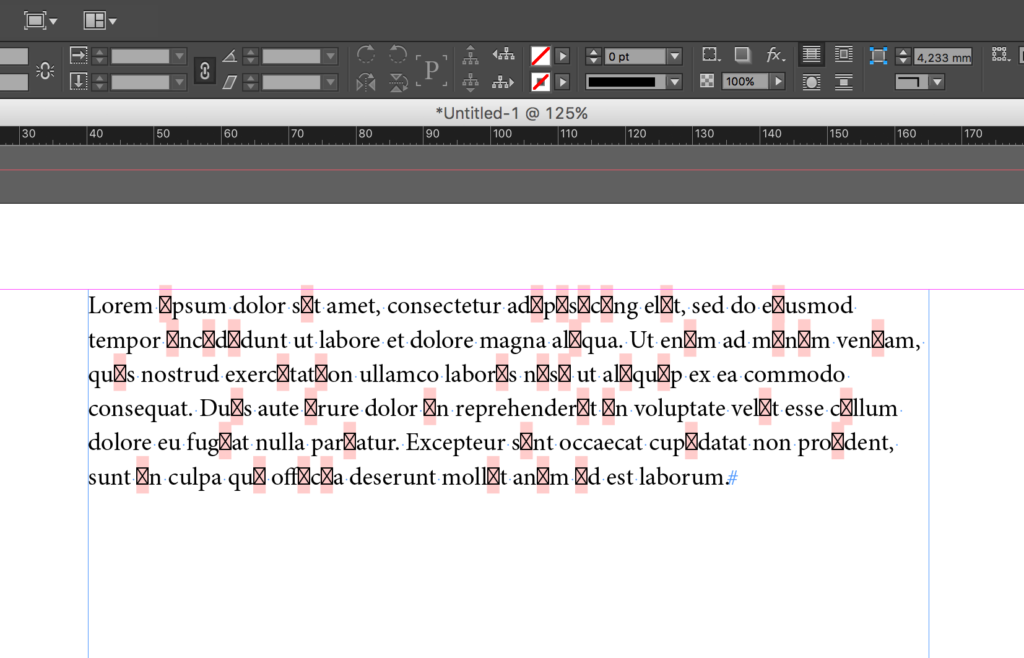
Task: Open the fx effects dropdown
Action: coord(775,55)
